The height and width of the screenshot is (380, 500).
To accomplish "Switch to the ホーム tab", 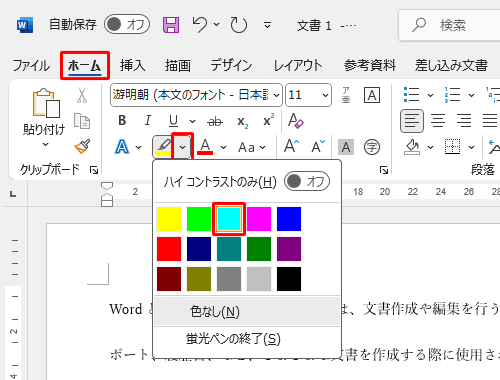I will (x=85, y=66).
